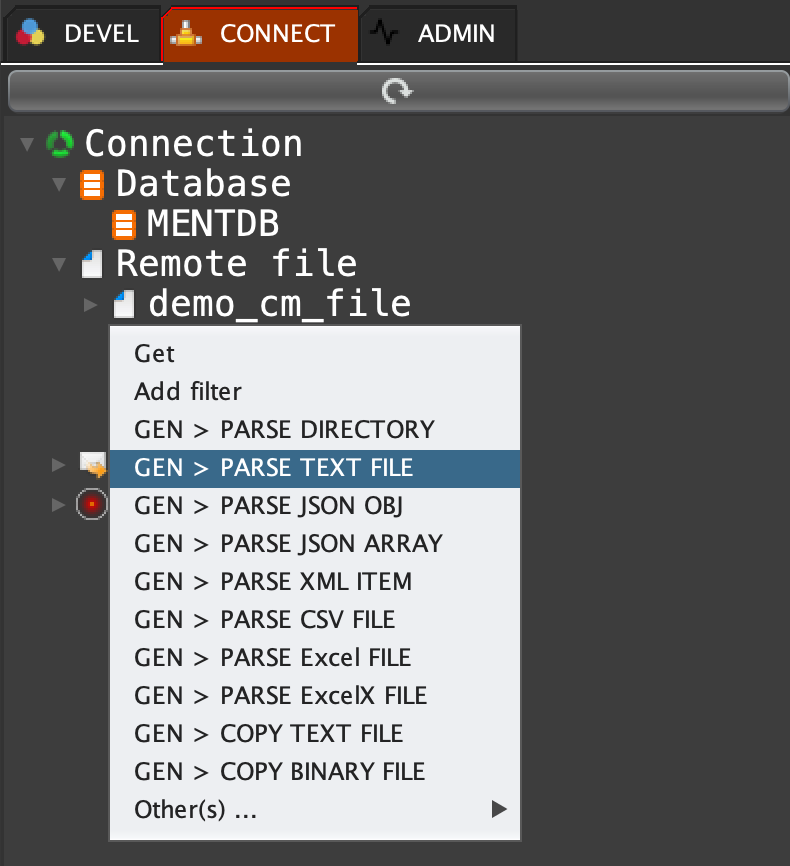Click GEN > COPY BINARY FILE

click(279, 771)
